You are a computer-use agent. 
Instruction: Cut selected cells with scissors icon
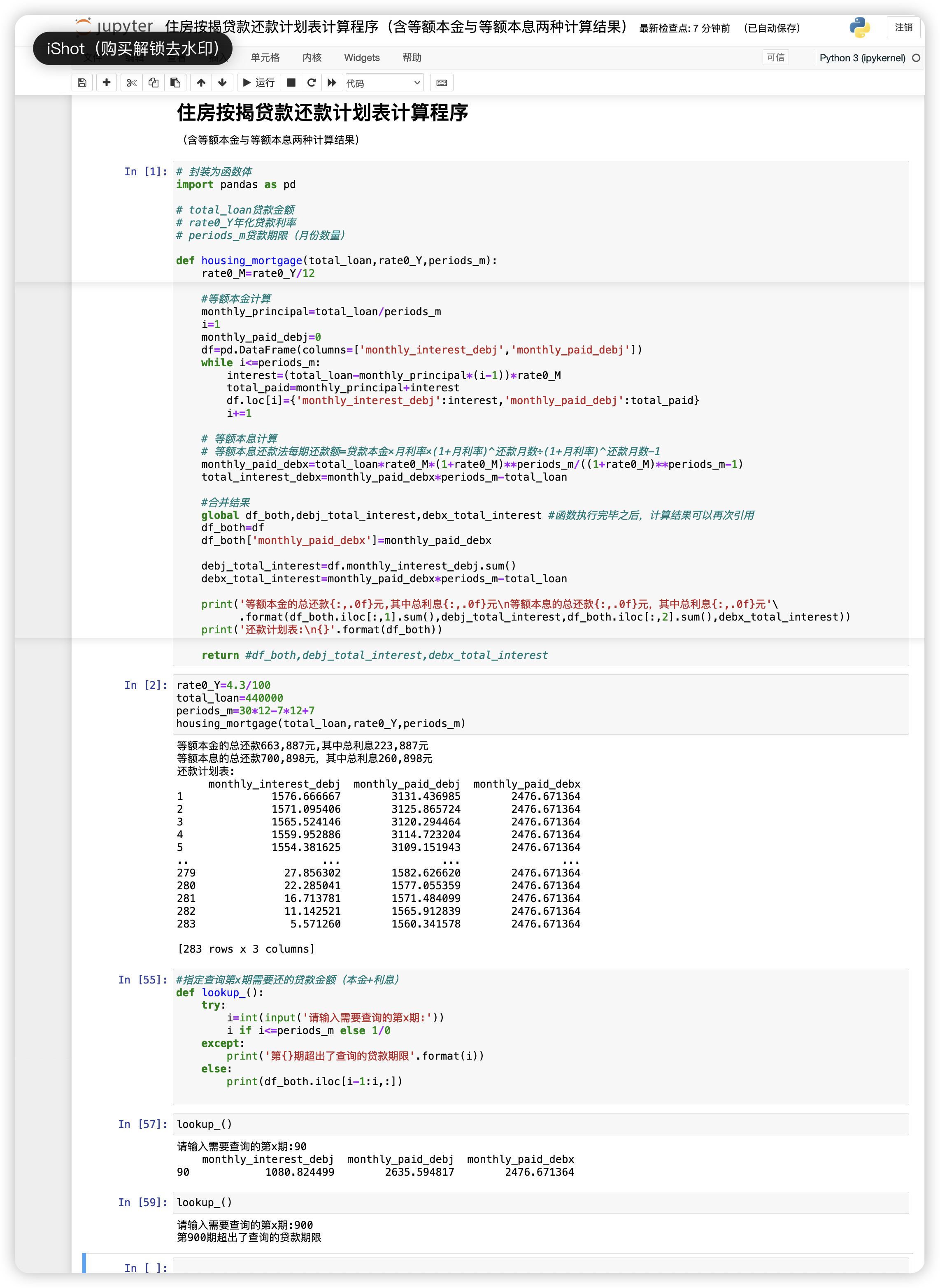pyautogui.click(x=131, y=82)
